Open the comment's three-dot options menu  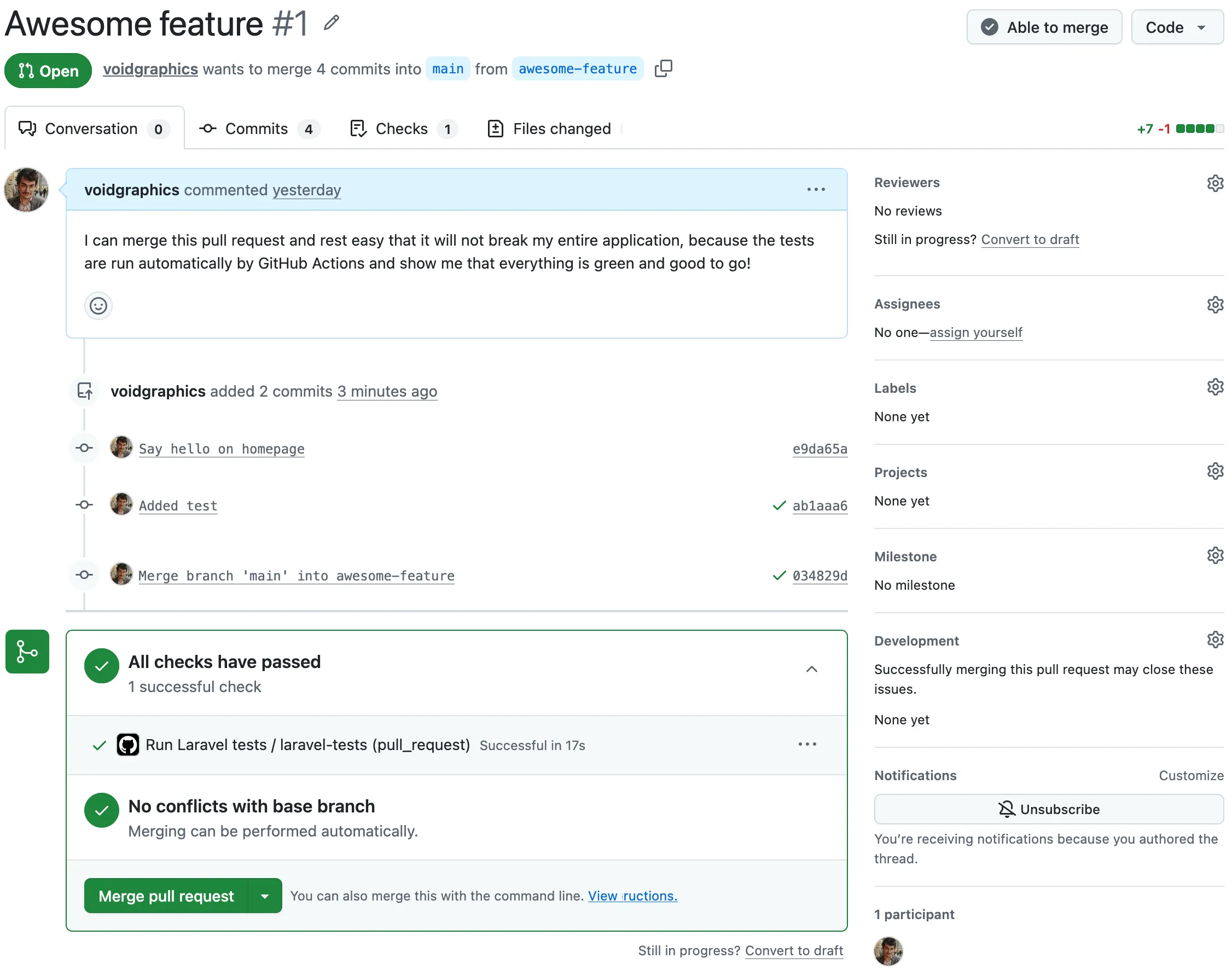coord(816,189)
